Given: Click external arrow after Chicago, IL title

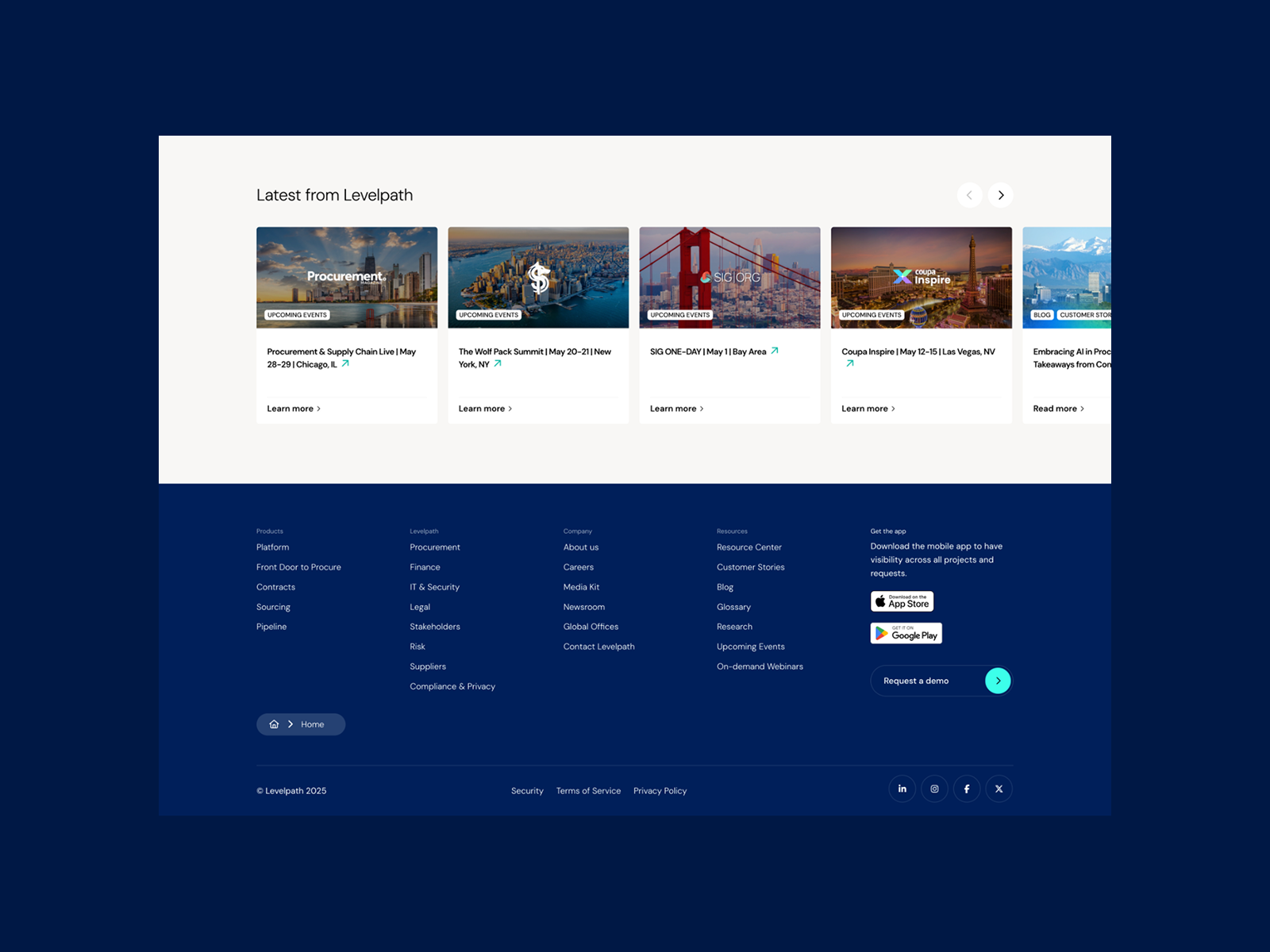Looking at the screenshot, I should click(345, 363).
